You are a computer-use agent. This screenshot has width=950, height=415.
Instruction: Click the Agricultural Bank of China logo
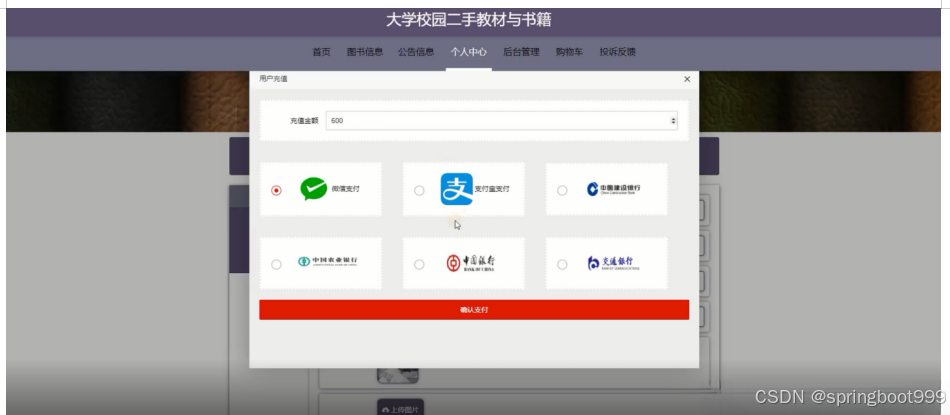328,262
